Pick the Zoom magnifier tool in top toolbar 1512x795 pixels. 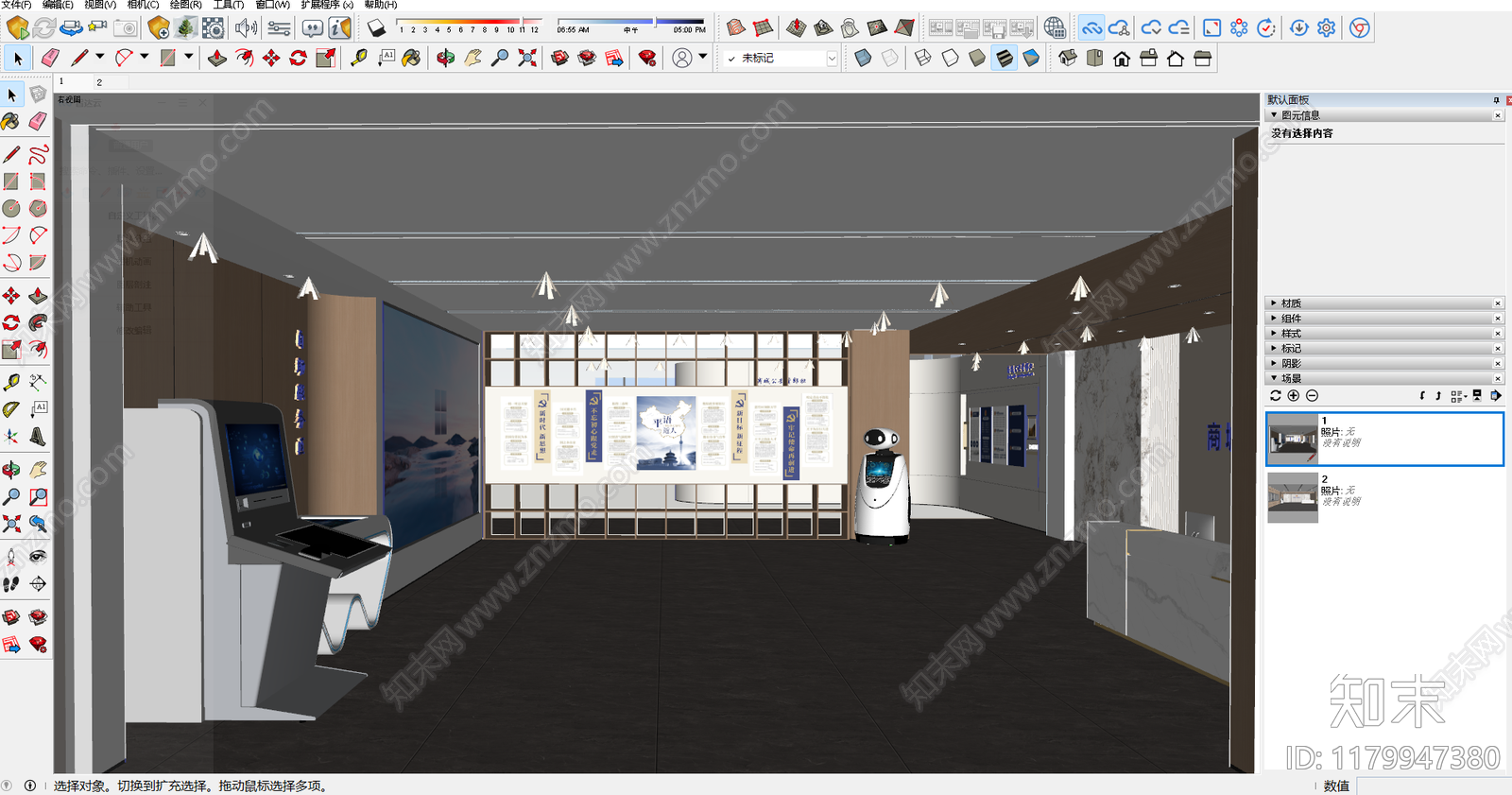coord(500,59)
